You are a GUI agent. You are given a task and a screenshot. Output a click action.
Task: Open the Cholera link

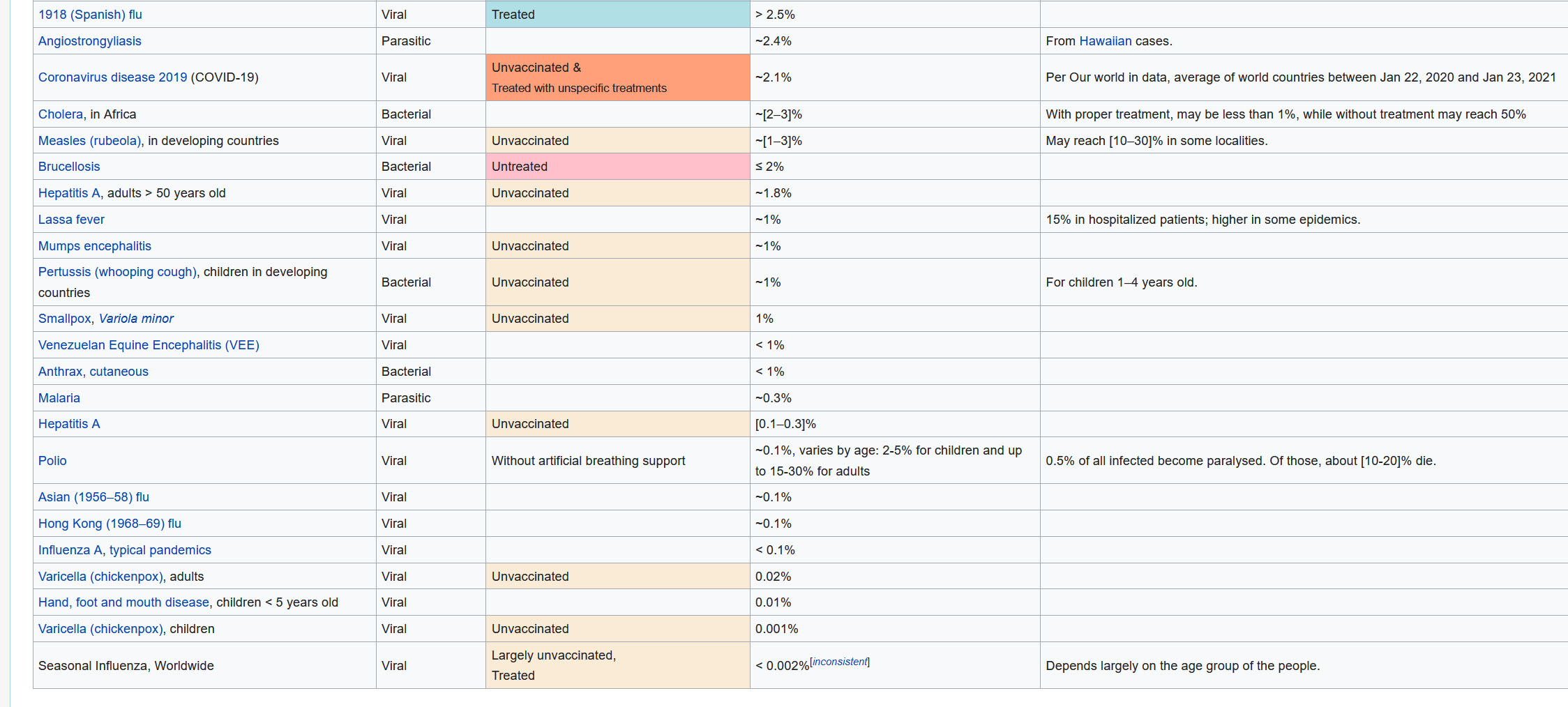click(61, 114)
